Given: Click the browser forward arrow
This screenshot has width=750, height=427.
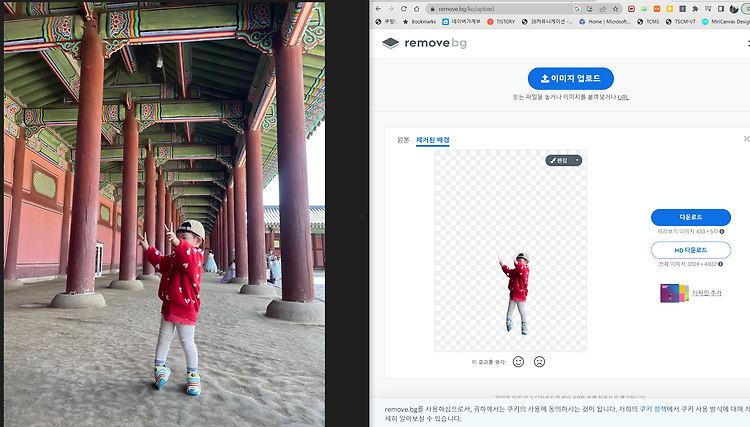Looking at the screenshot, I should coord(391,9).
